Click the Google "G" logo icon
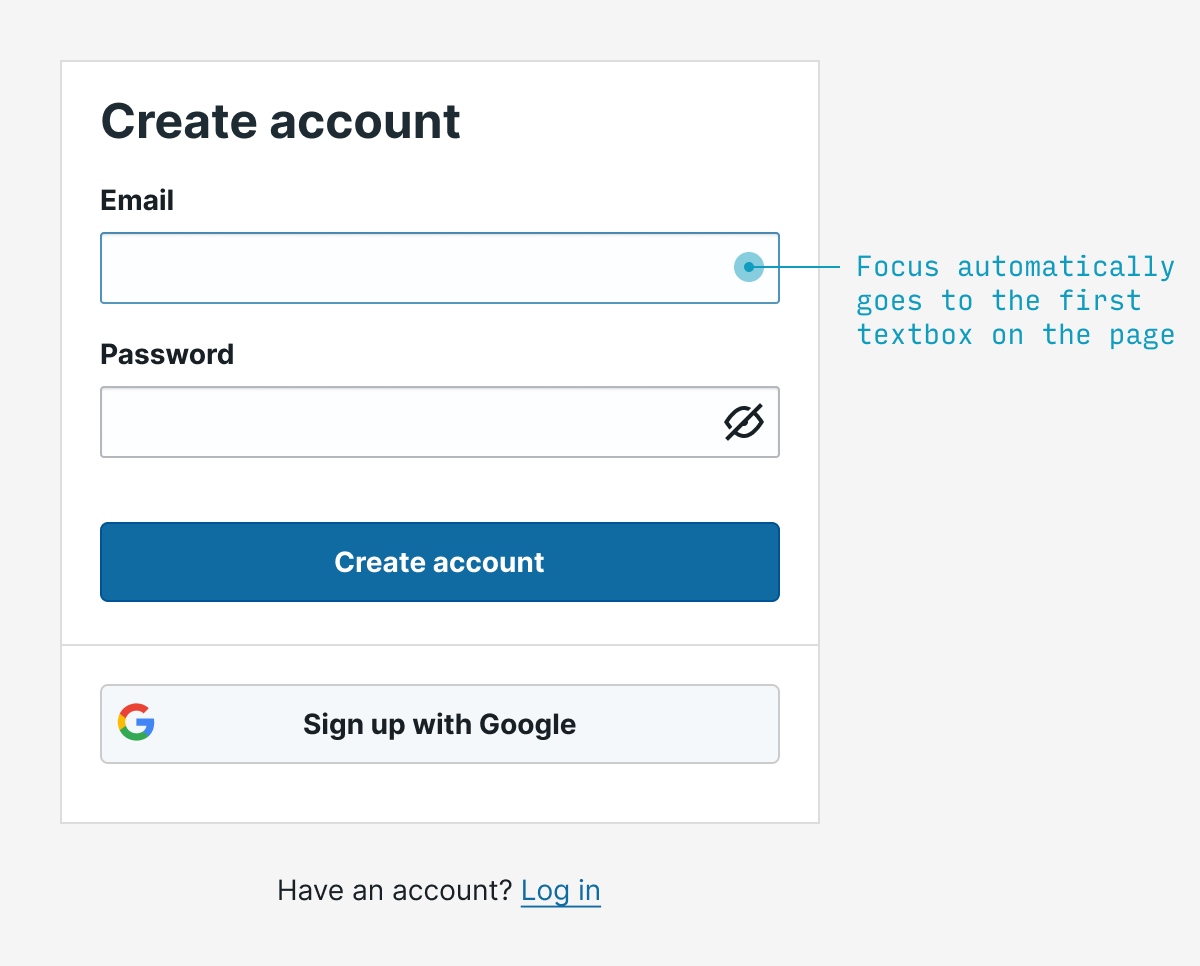1200x966 pixels. click(x=136, y=723)
